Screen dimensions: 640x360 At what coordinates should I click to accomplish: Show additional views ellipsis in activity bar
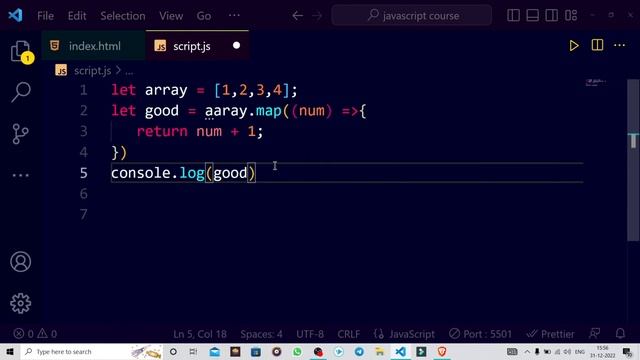click(x=20, y=175)
